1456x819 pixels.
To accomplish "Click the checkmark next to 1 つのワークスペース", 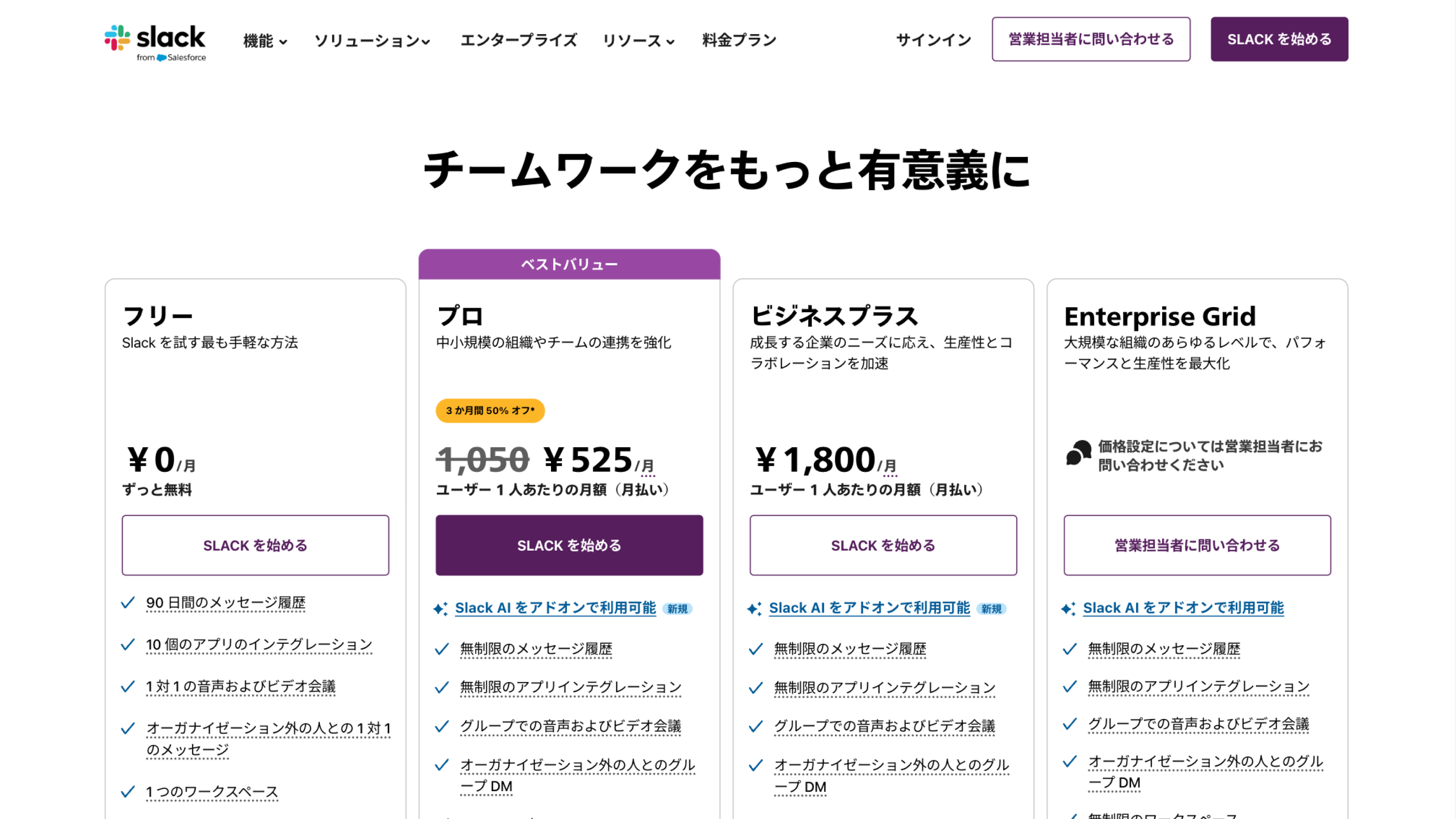I will [128, 791].
